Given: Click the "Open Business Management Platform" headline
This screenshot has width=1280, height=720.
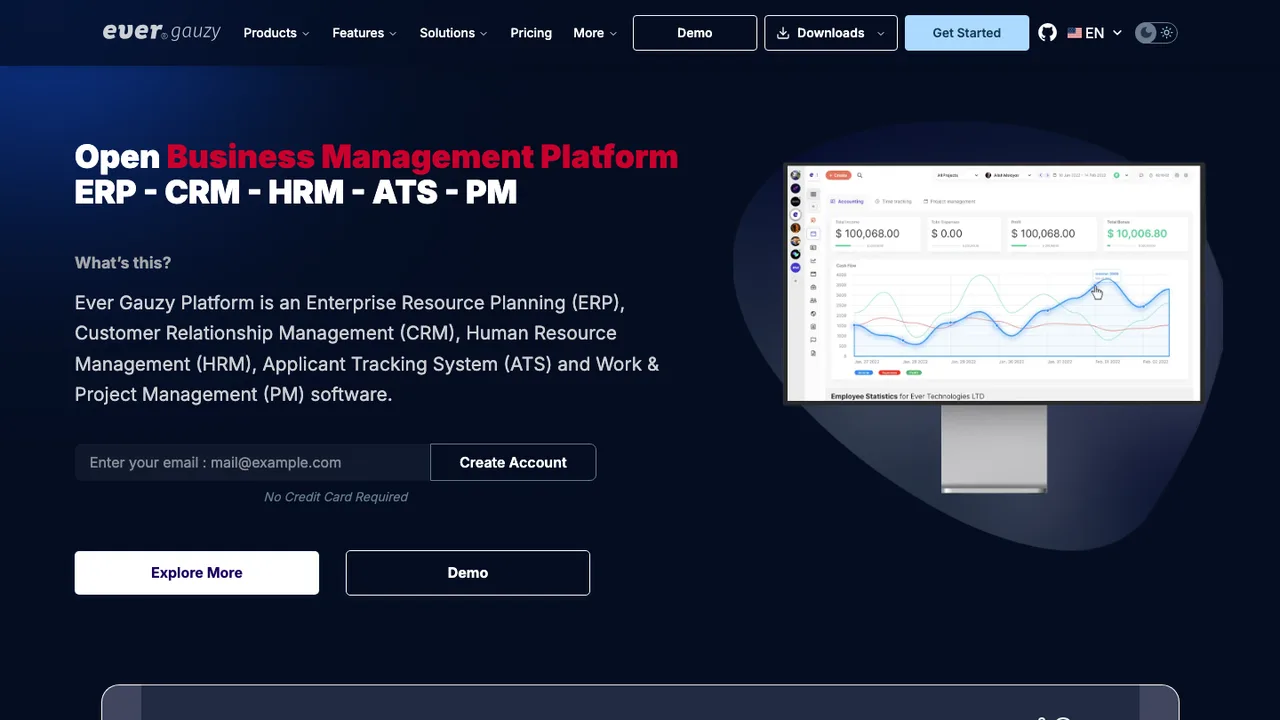Looking at the screenshot, I should (x=376, y=157).
